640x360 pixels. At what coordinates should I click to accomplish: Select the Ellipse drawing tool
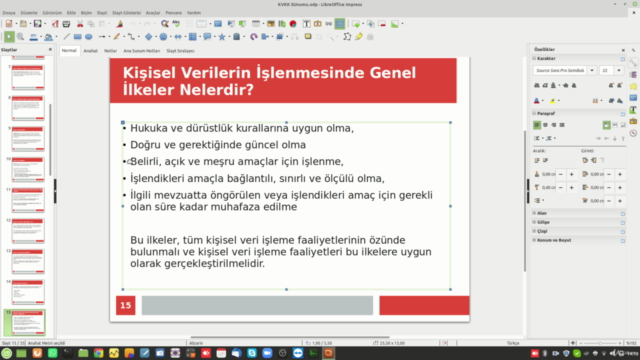89,37
